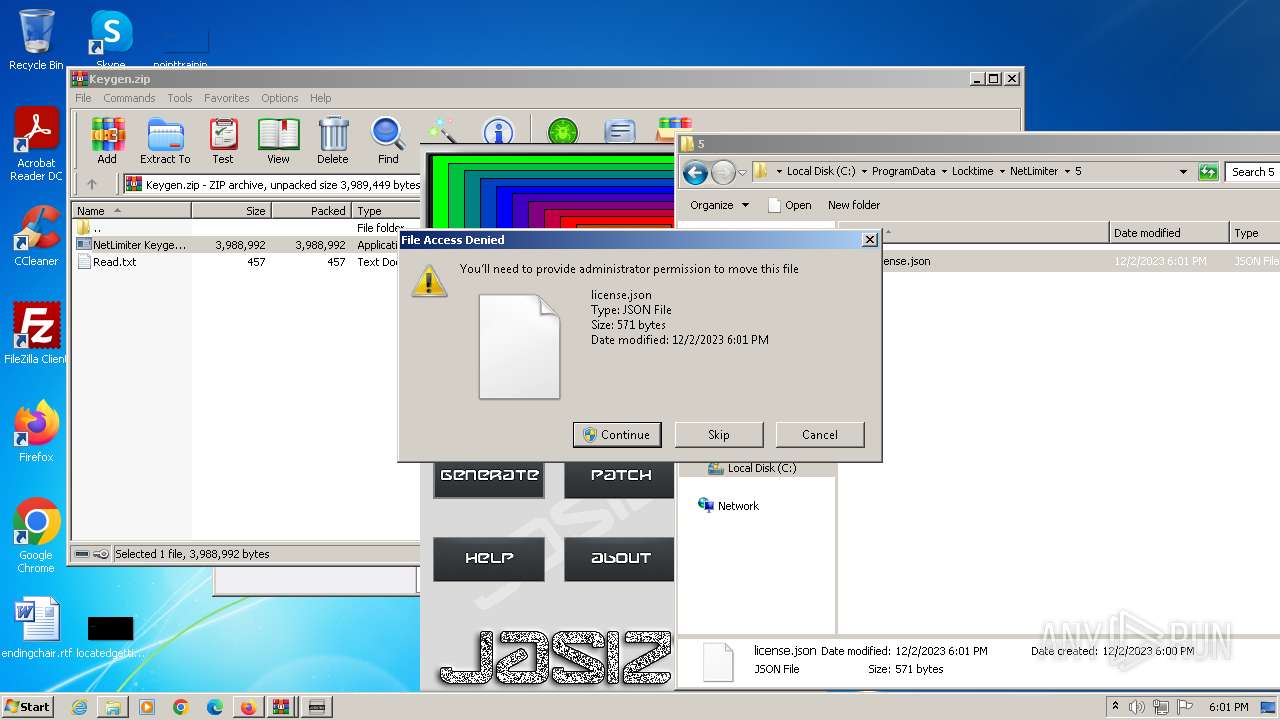Show hidden tray icons arrow
The width and height of the screenshot is (1280, 720).
pyautogui.click(x=1115, y=707)
